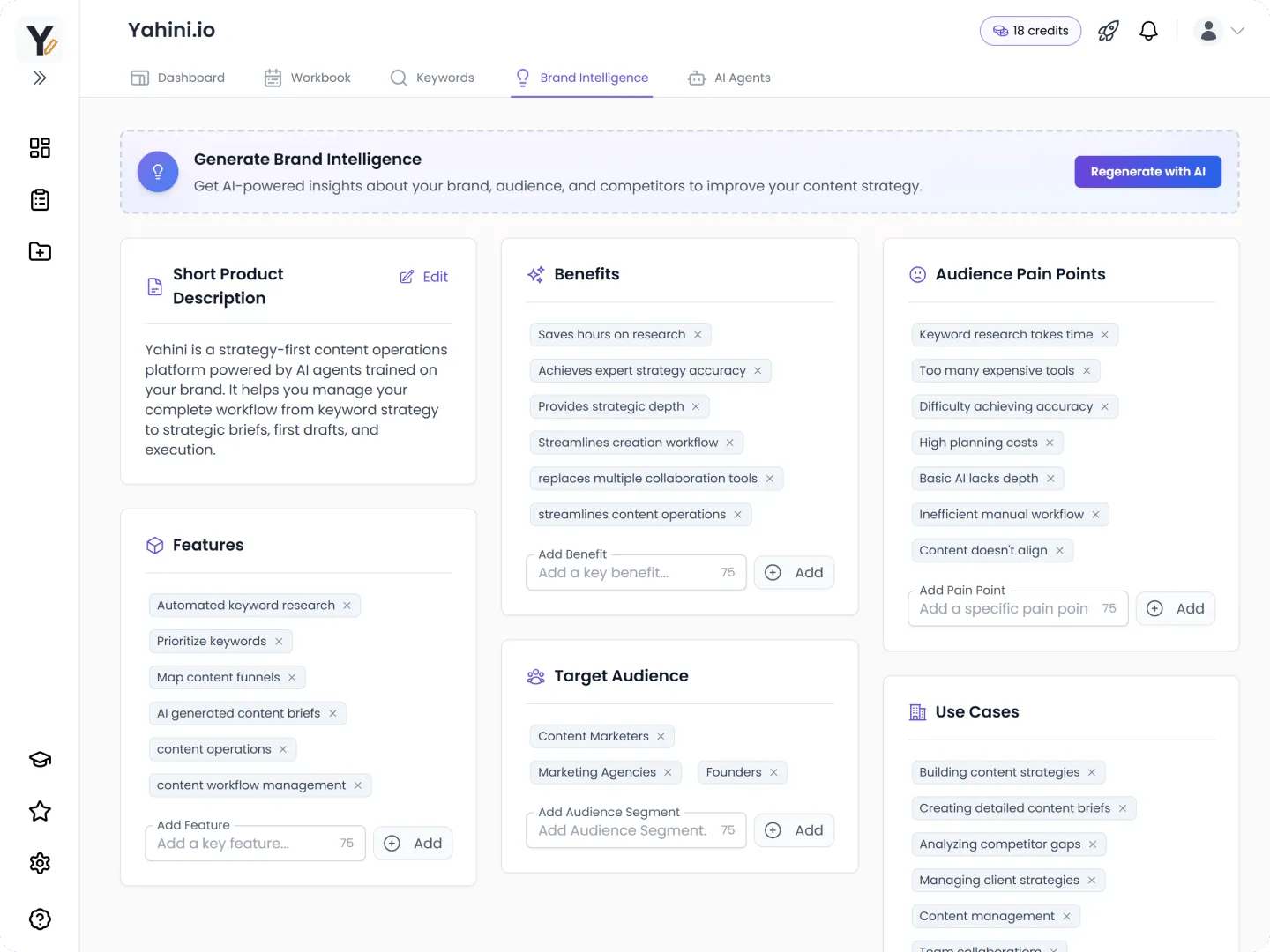1270x952 pixels.
Task: Open the help question-mark icon
Action: pyautogui.click(x=39, y=919)
